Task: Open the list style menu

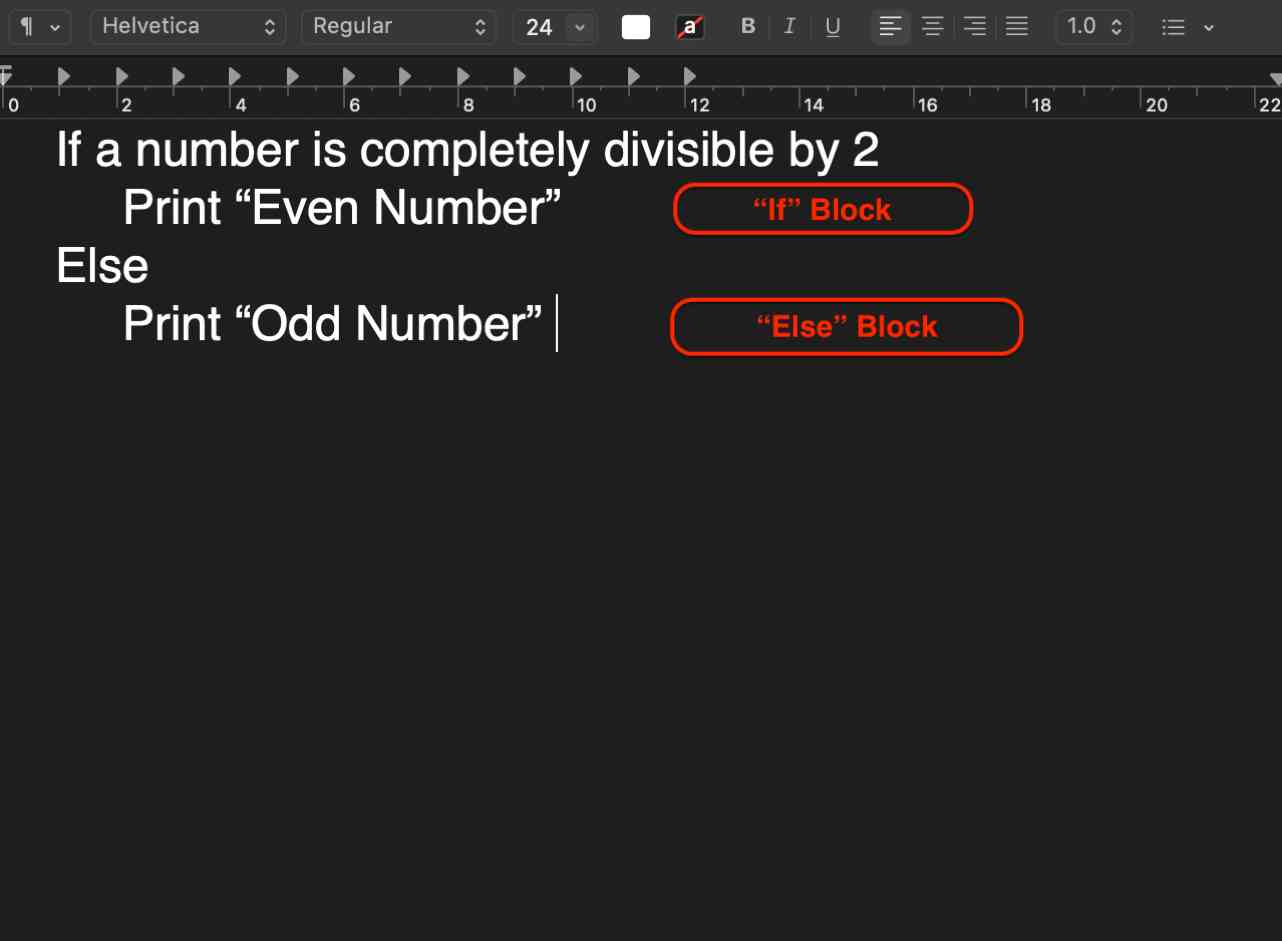Action: (x=1186, y=27)
